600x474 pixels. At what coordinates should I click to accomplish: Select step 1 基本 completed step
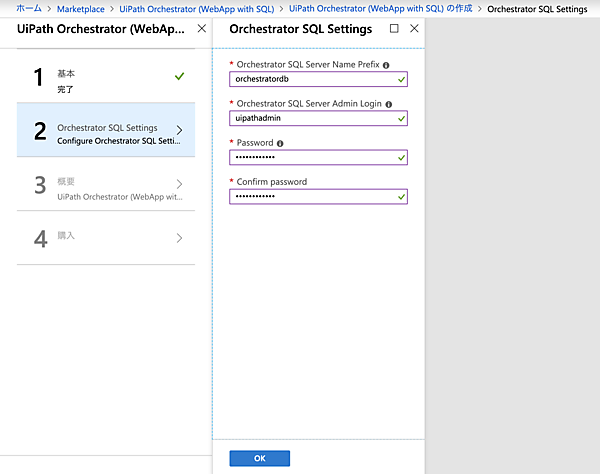[x=104, y=81]
